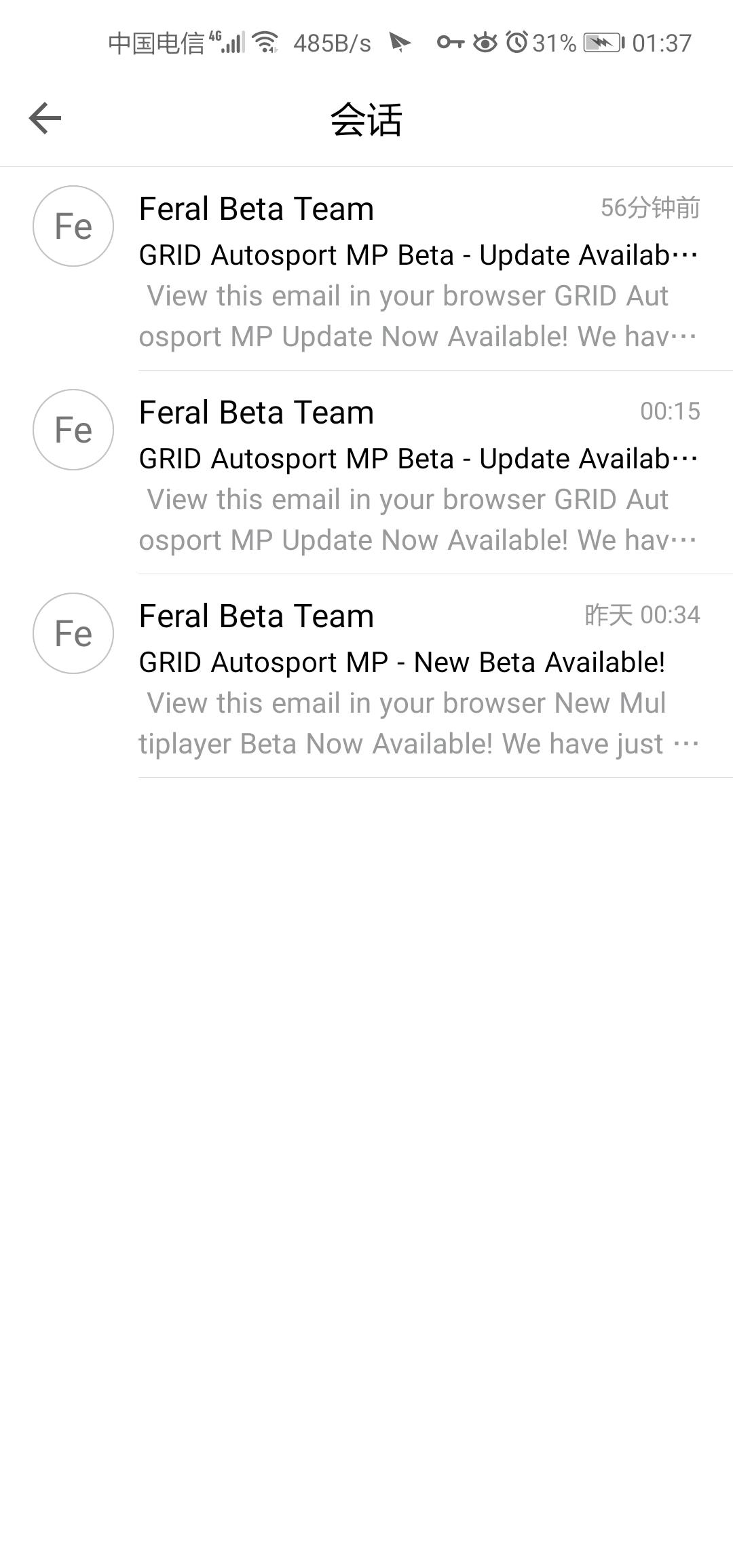Screen dimensions: 733x1568
Task: Open the 'New Beta Available!' subject line
Action: tap(402, 662)
